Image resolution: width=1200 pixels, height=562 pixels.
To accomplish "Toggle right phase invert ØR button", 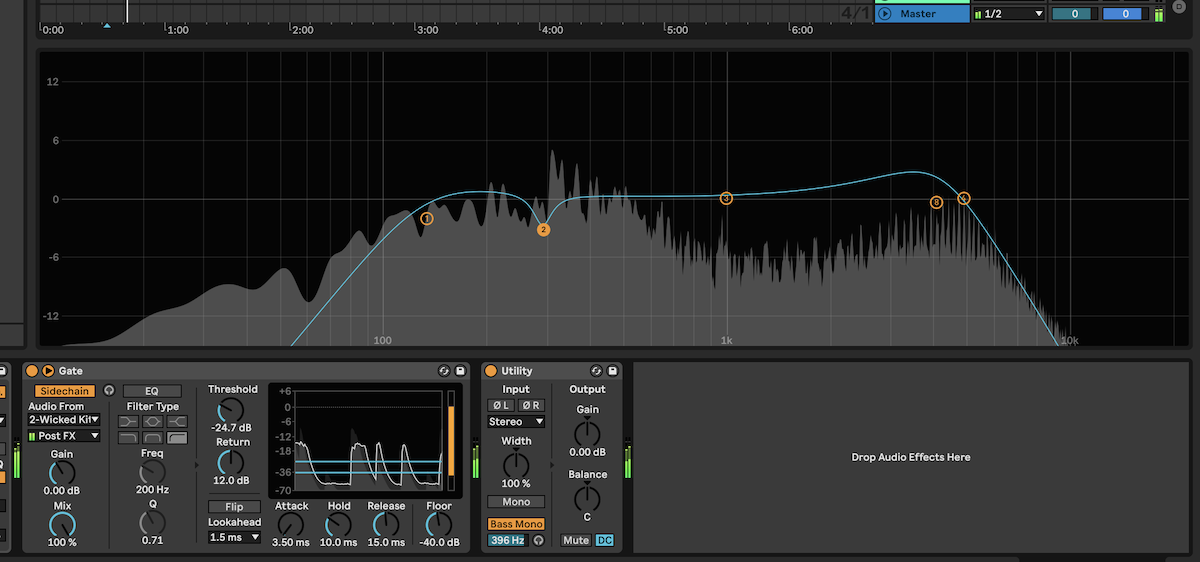I will click(x=531, y=405).
